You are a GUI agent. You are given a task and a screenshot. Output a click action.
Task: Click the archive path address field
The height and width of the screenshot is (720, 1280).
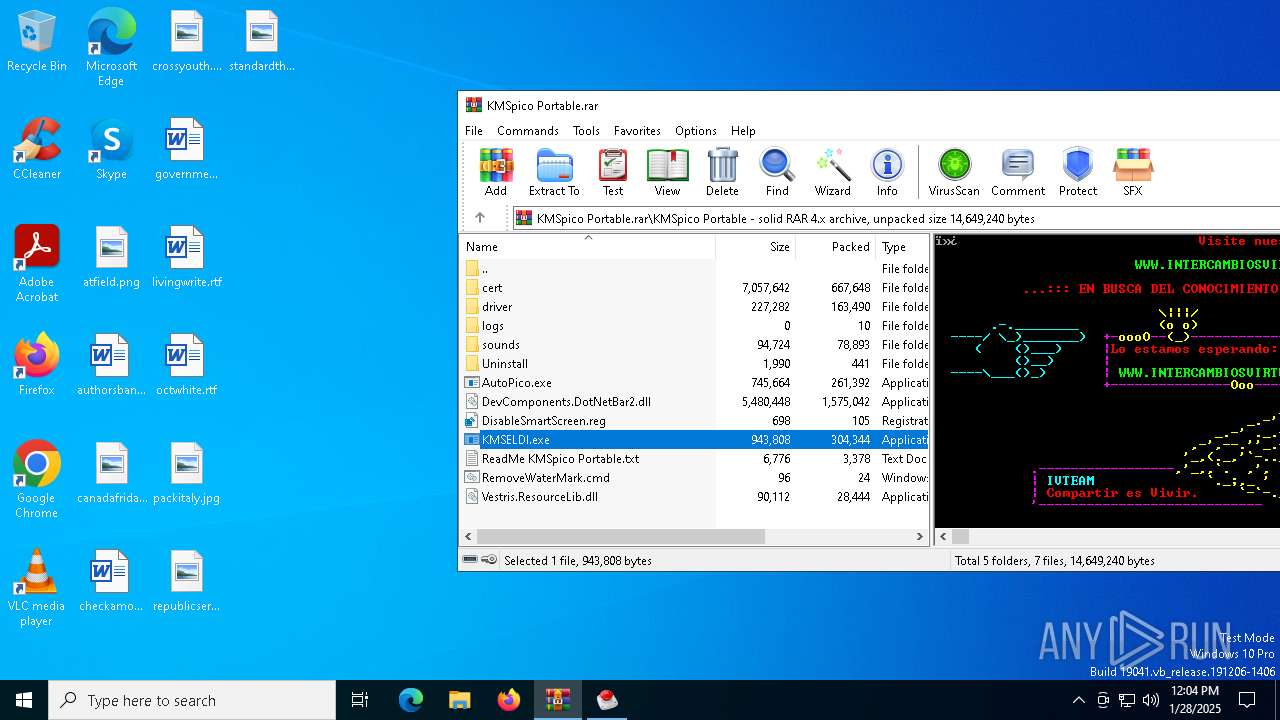896,218
